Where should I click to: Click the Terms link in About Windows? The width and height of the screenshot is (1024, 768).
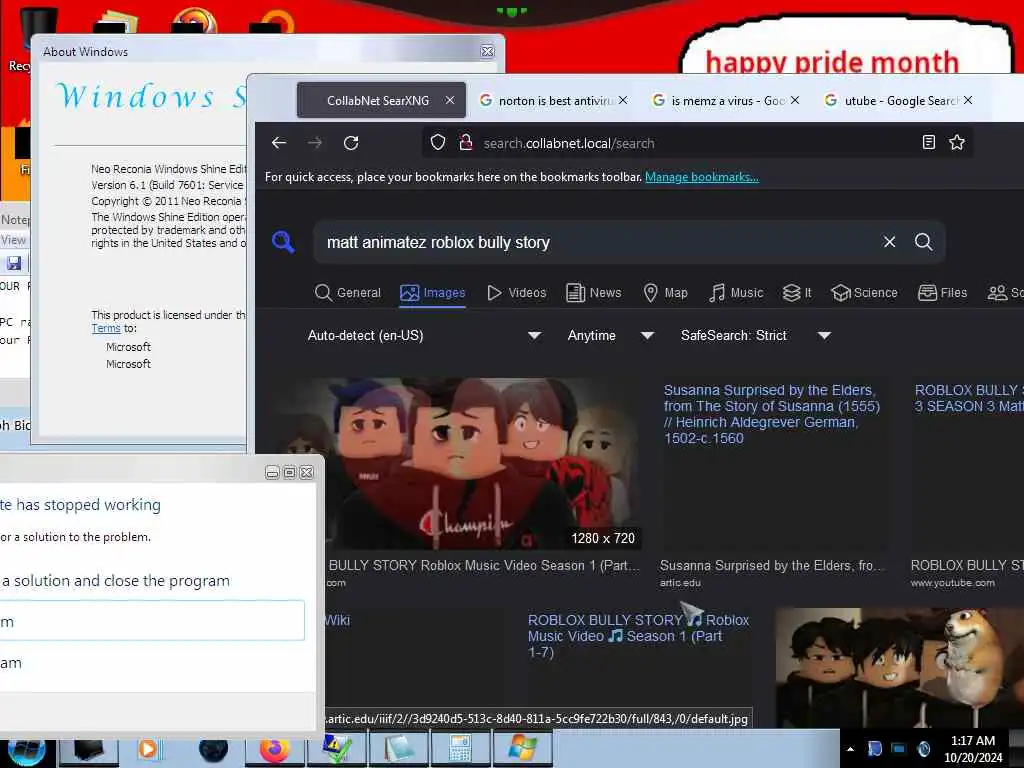tap(106, 328)
